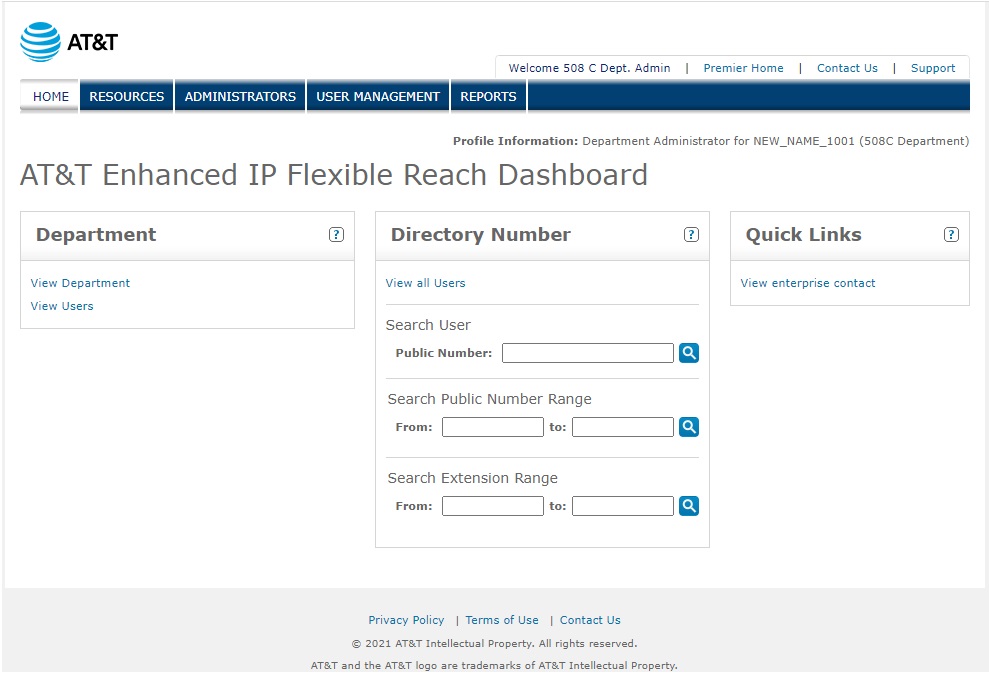Click the footer Contact Us link
989x676 pixels.
coord(590,620)
